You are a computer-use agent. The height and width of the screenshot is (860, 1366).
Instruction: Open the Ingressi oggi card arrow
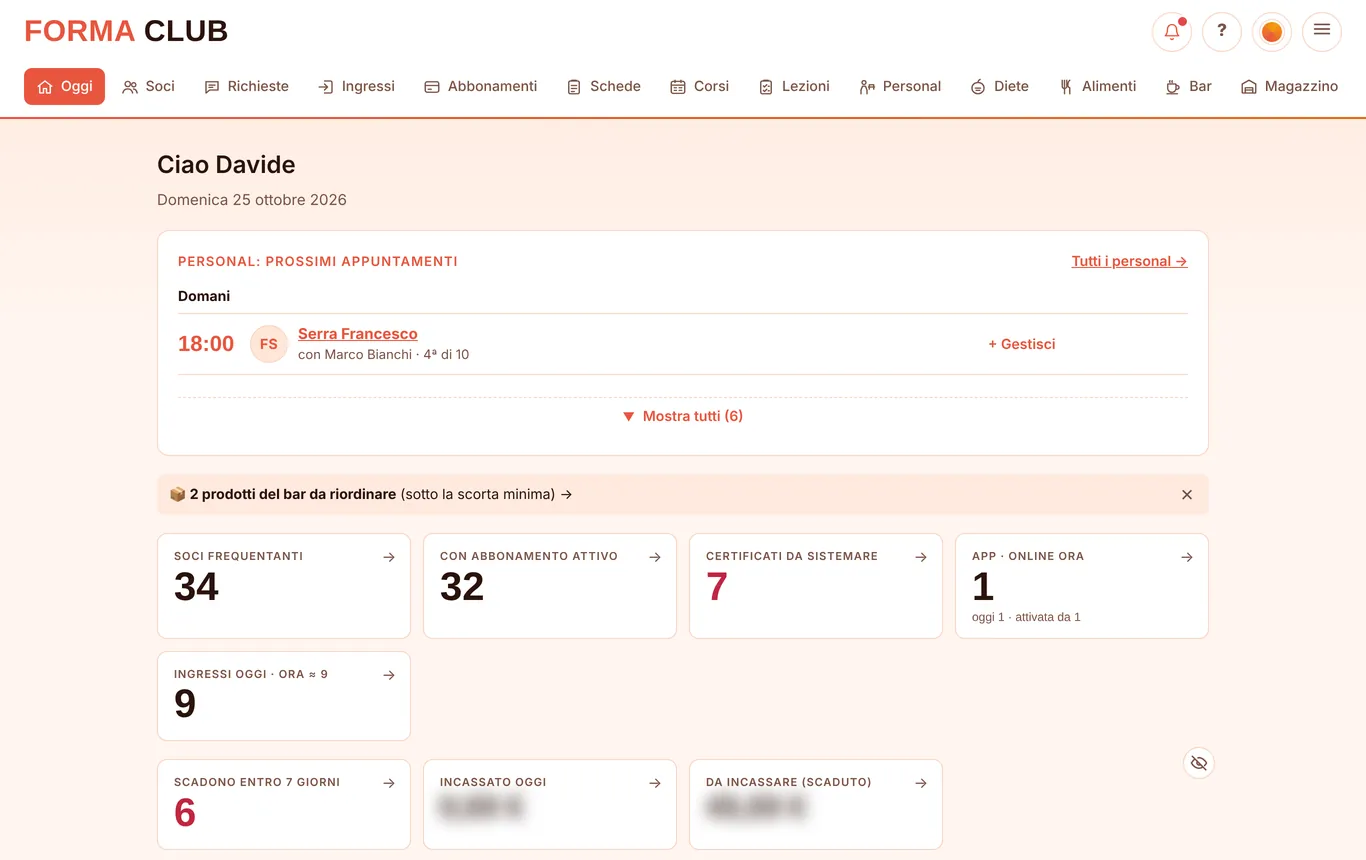tap(389, 675)
